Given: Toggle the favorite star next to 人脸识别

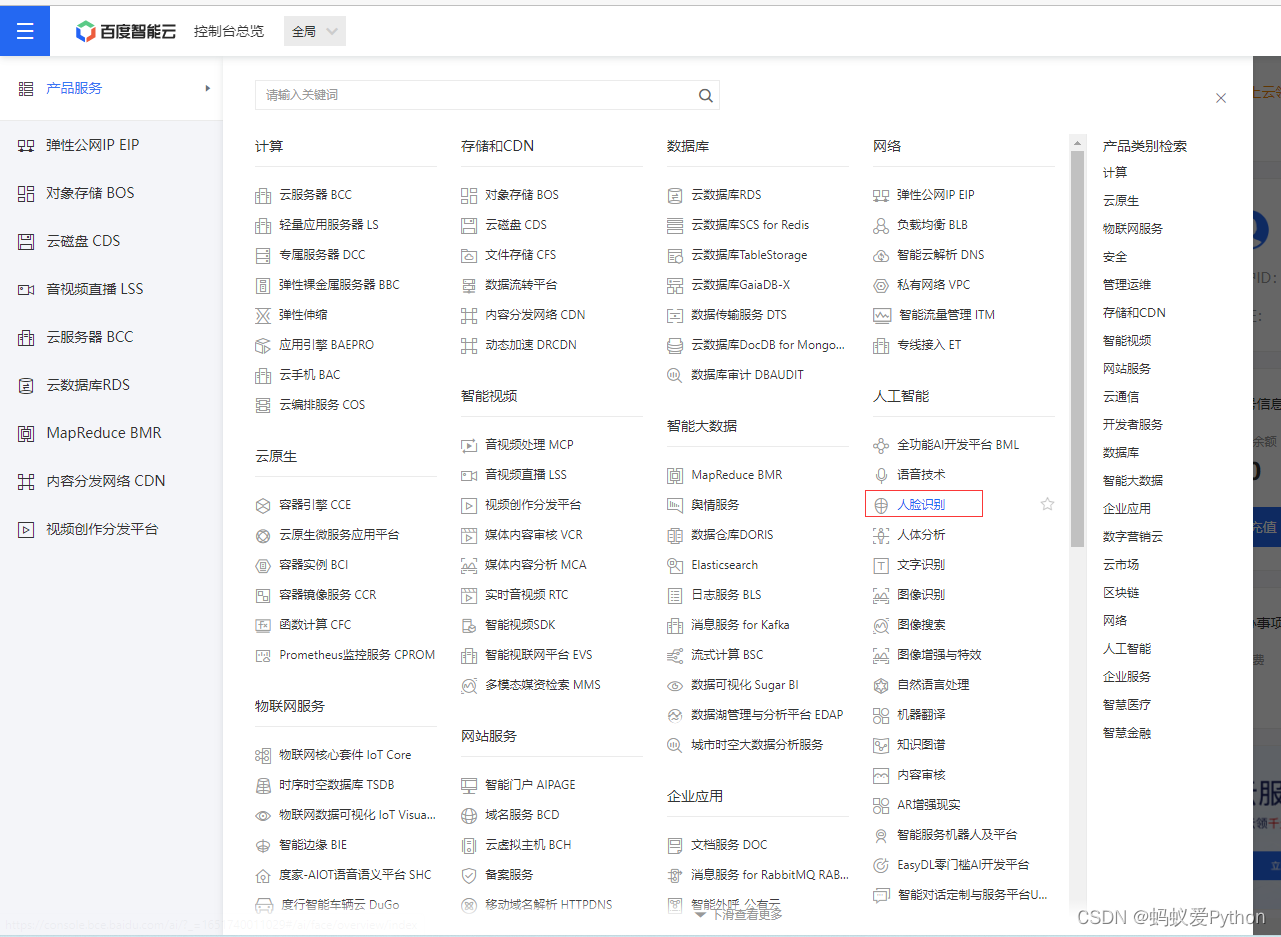Looking at the screenshot, I should [x=1047, y=504].
